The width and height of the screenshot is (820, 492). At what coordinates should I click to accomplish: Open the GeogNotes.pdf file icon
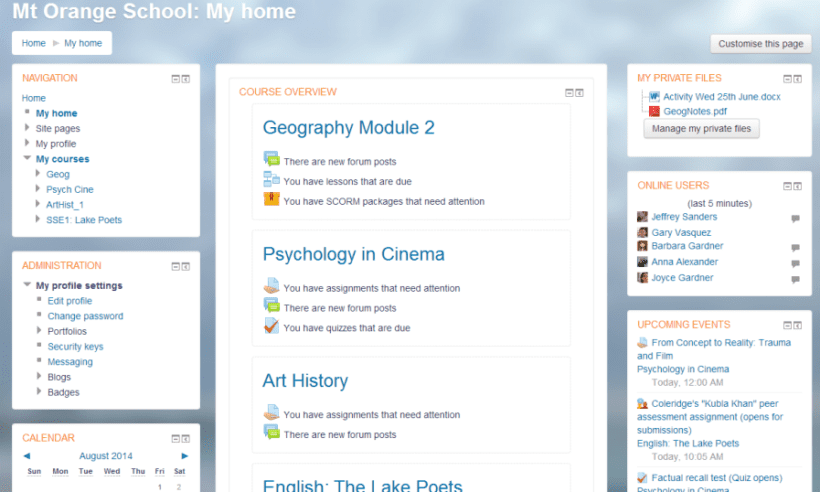(654, 111)
